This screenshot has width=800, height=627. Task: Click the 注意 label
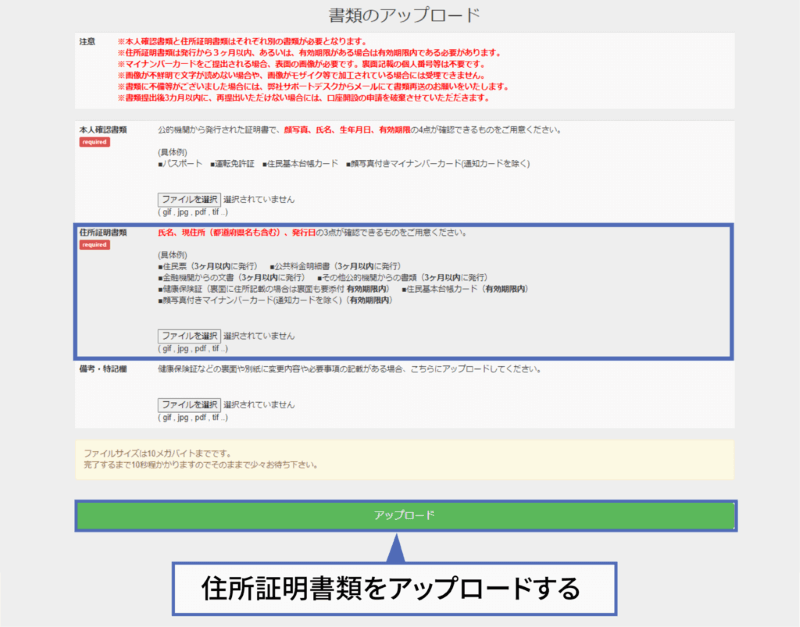click(87, 41)
